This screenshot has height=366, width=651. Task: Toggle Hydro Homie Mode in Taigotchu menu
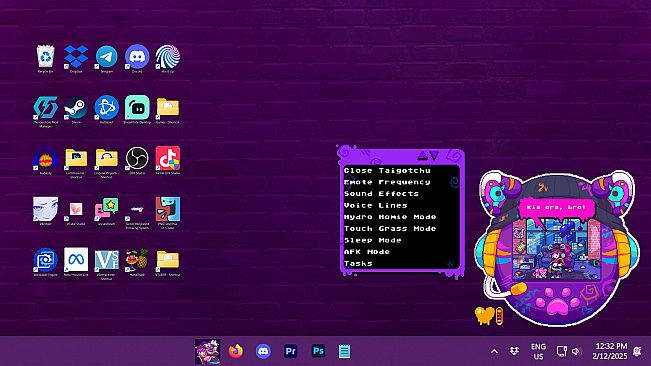pyautogui.click(x=390, y=217)
